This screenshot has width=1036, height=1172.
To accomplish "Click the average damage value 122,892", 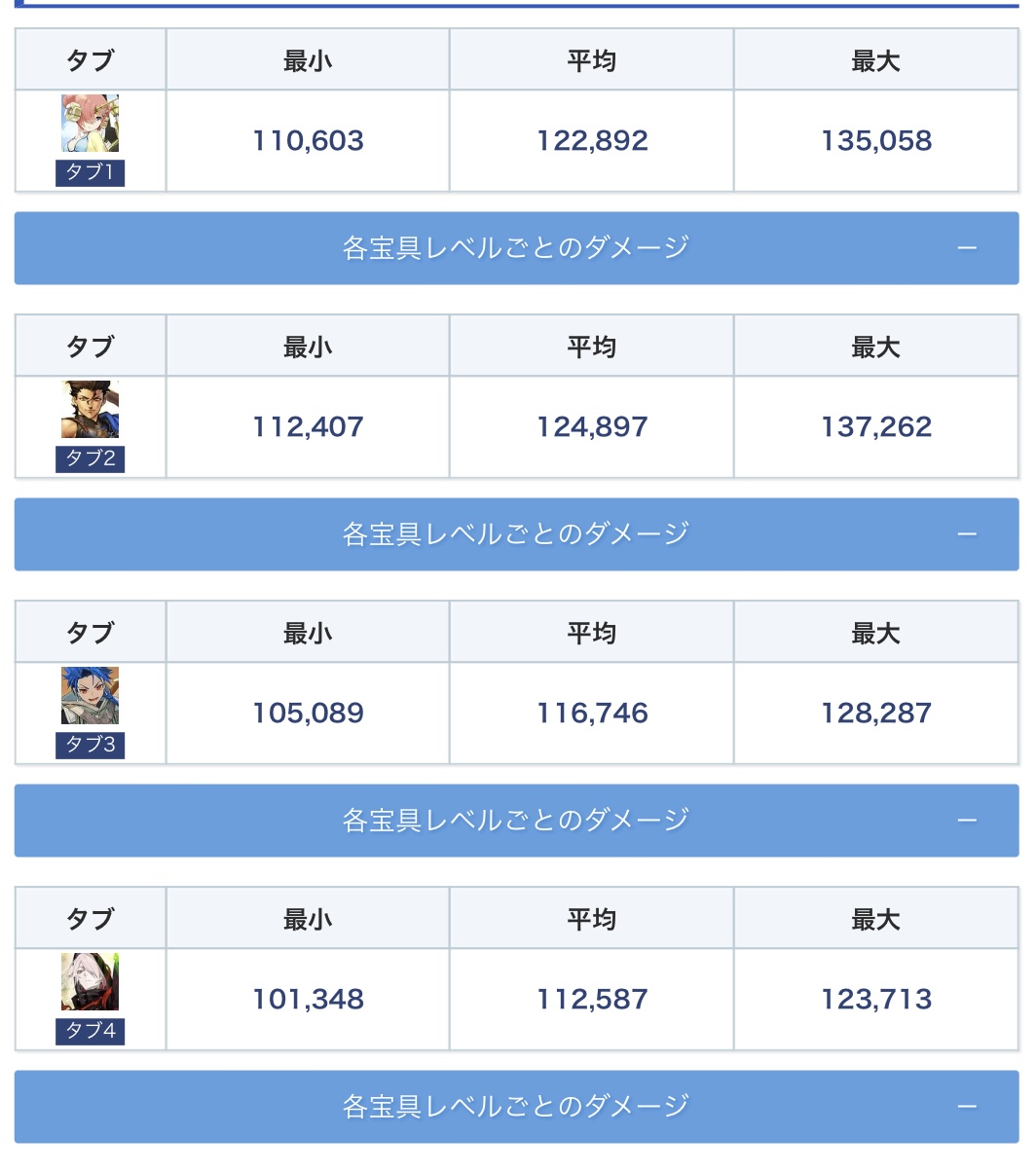I will coord(592,141).
